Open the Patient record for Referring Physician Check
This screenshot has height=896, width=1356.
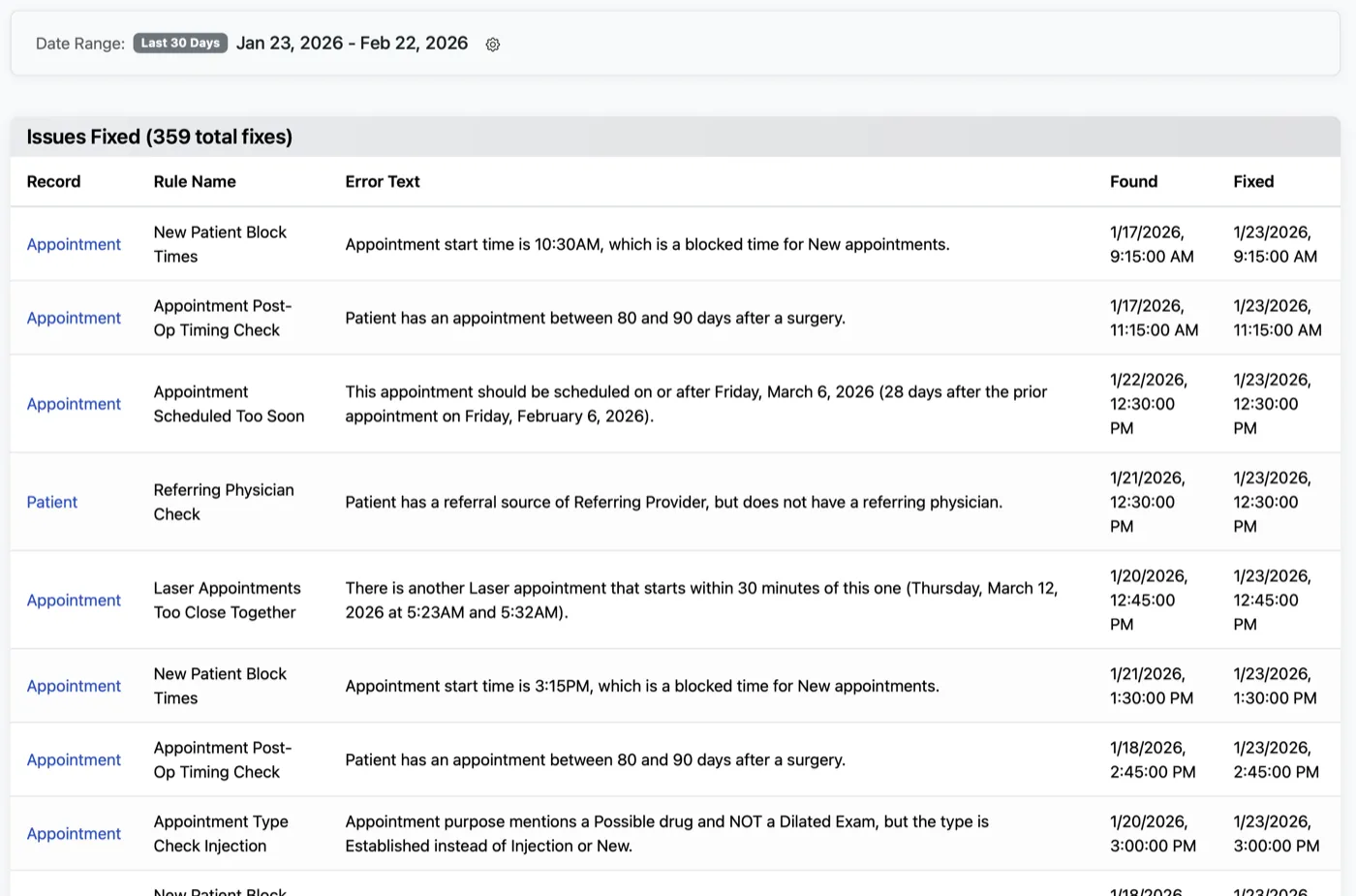51,502
